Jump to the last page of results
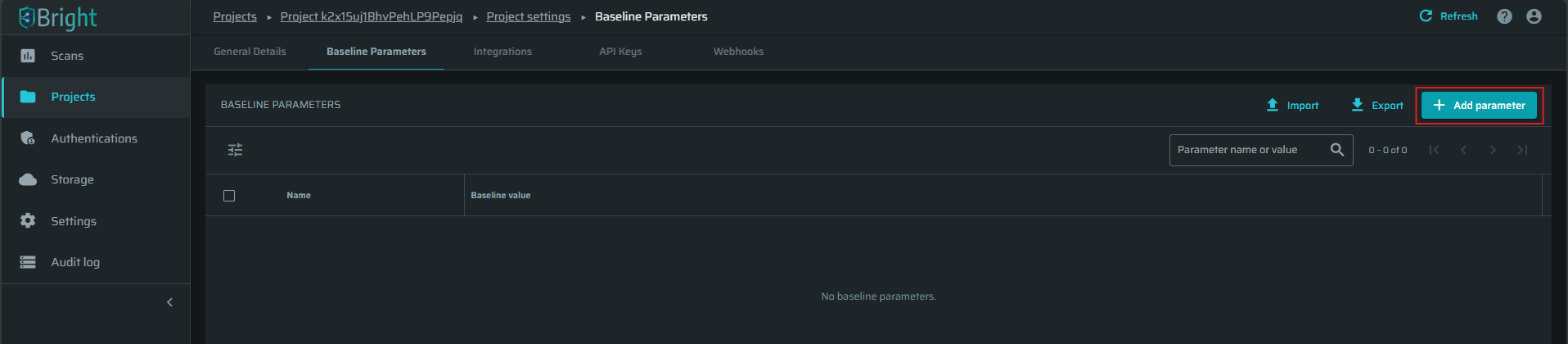1568x344 pixels. pos(1522,150)
